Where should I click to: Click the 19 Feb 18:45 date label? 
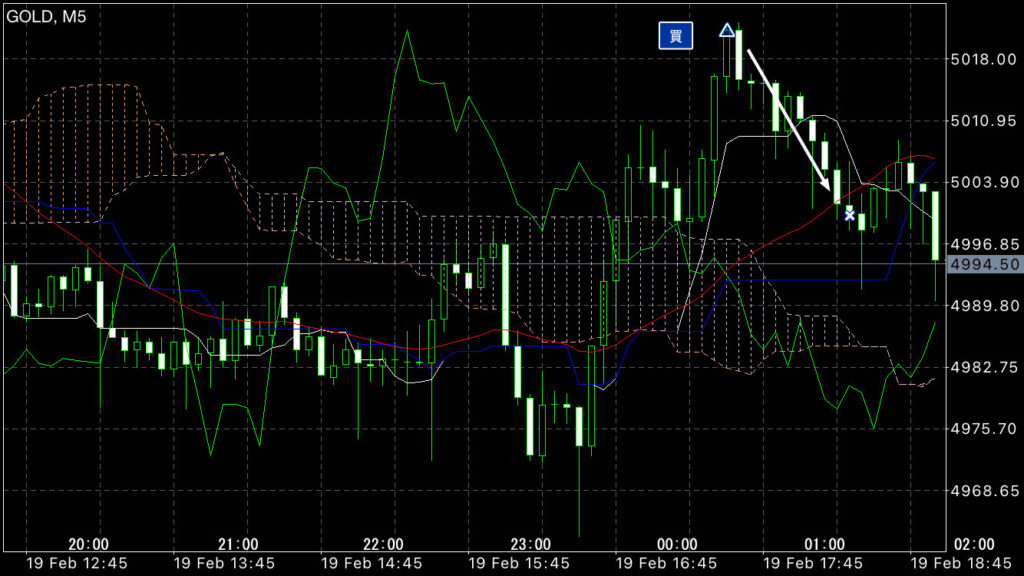coord(961,563)
